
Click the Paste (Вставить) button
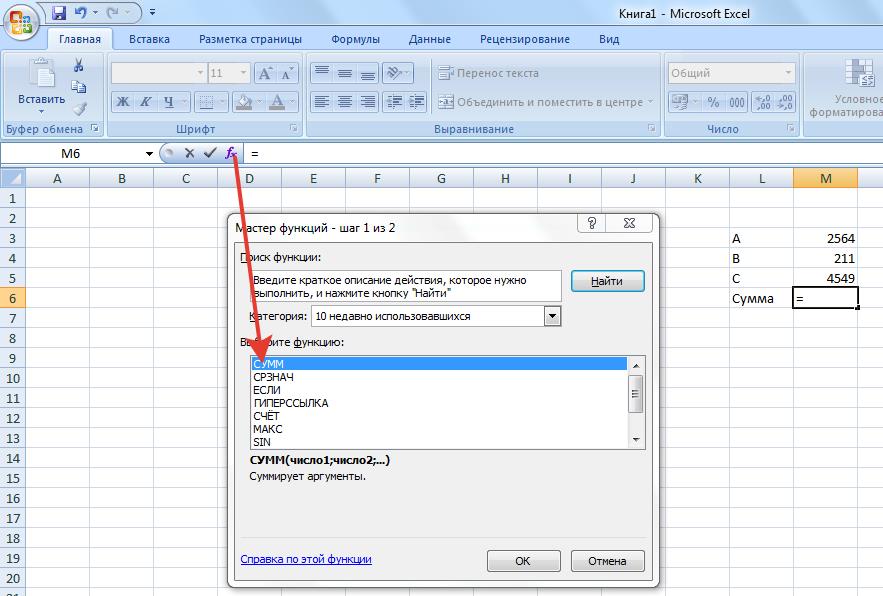click(41, 86)
